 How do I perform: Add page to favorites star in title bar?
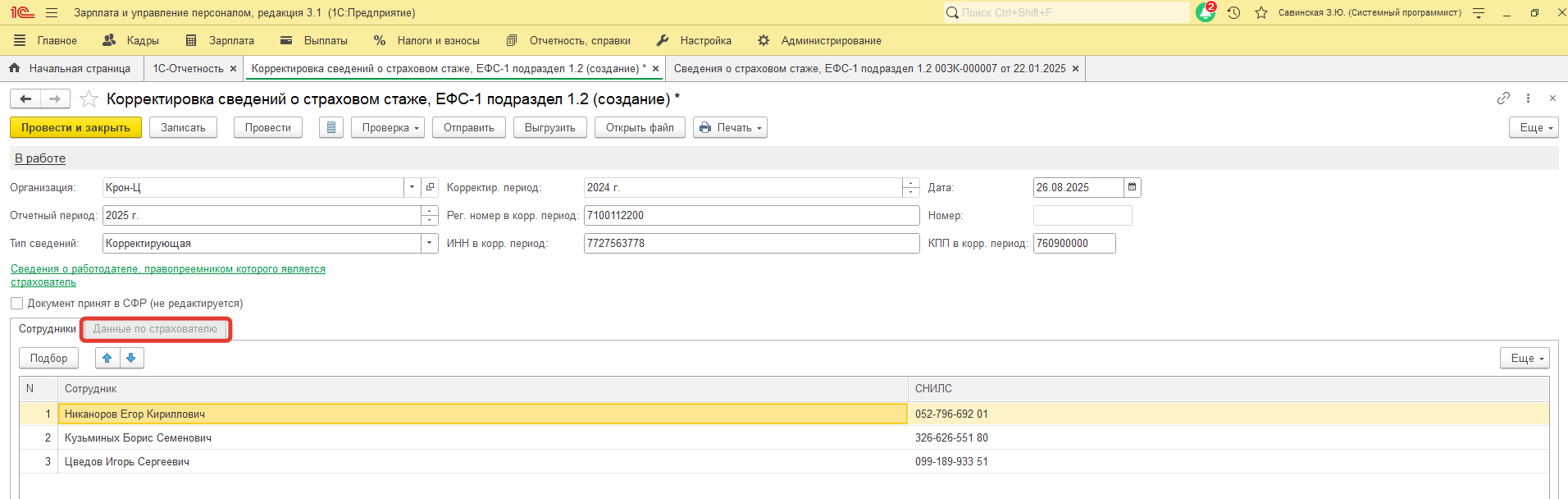click(1261, 13)
